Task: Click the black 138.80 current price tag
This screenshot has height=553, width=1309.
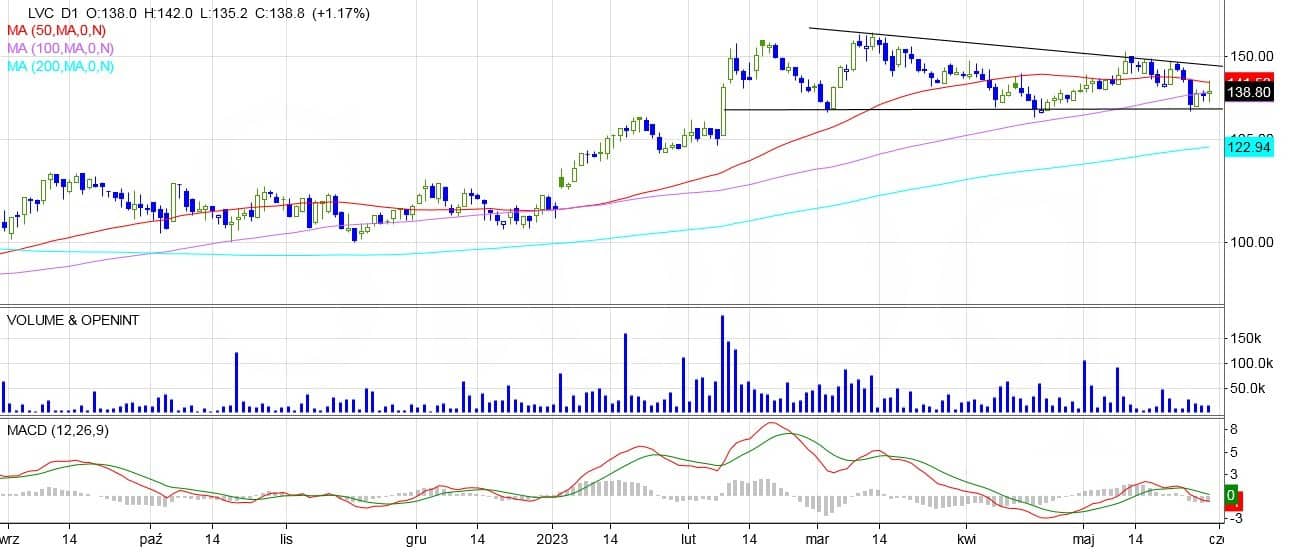Action: tap(1248, 92)
